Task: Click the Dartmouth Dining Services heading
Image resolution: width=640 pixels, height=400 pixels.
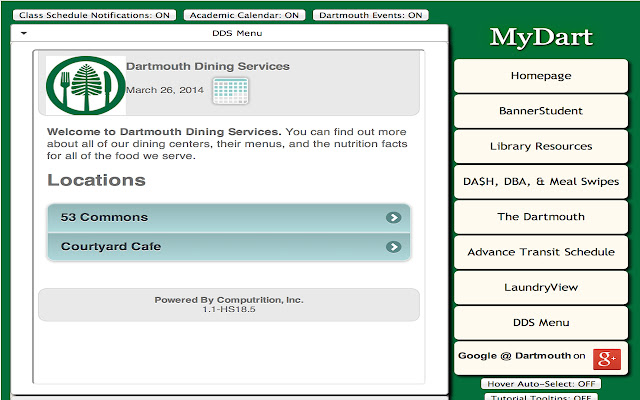Action: coord(208,67)
